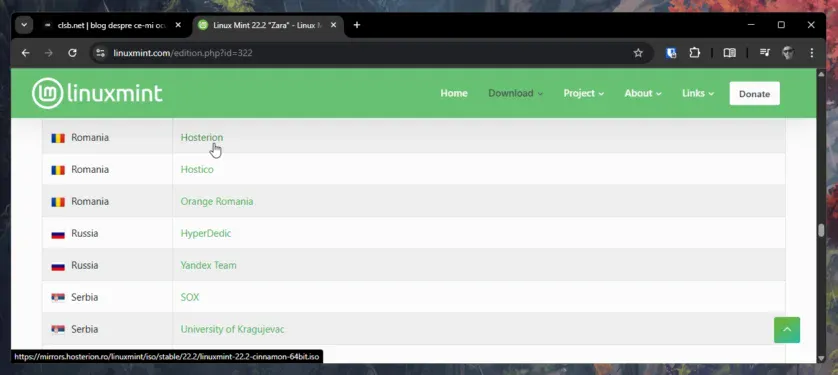Click the Linux Mint logo
Screen dimensions: 838x375
click(97, 93)
